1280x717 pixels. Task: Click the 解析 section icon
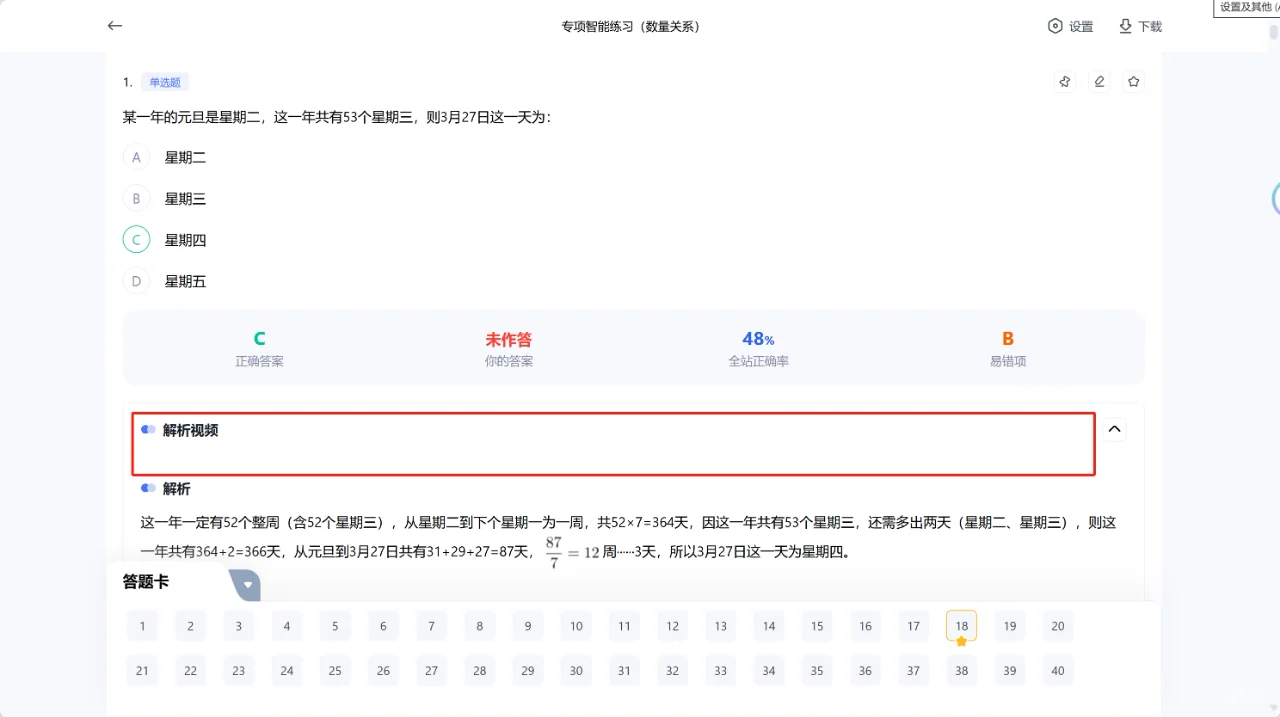coord(148,488)
